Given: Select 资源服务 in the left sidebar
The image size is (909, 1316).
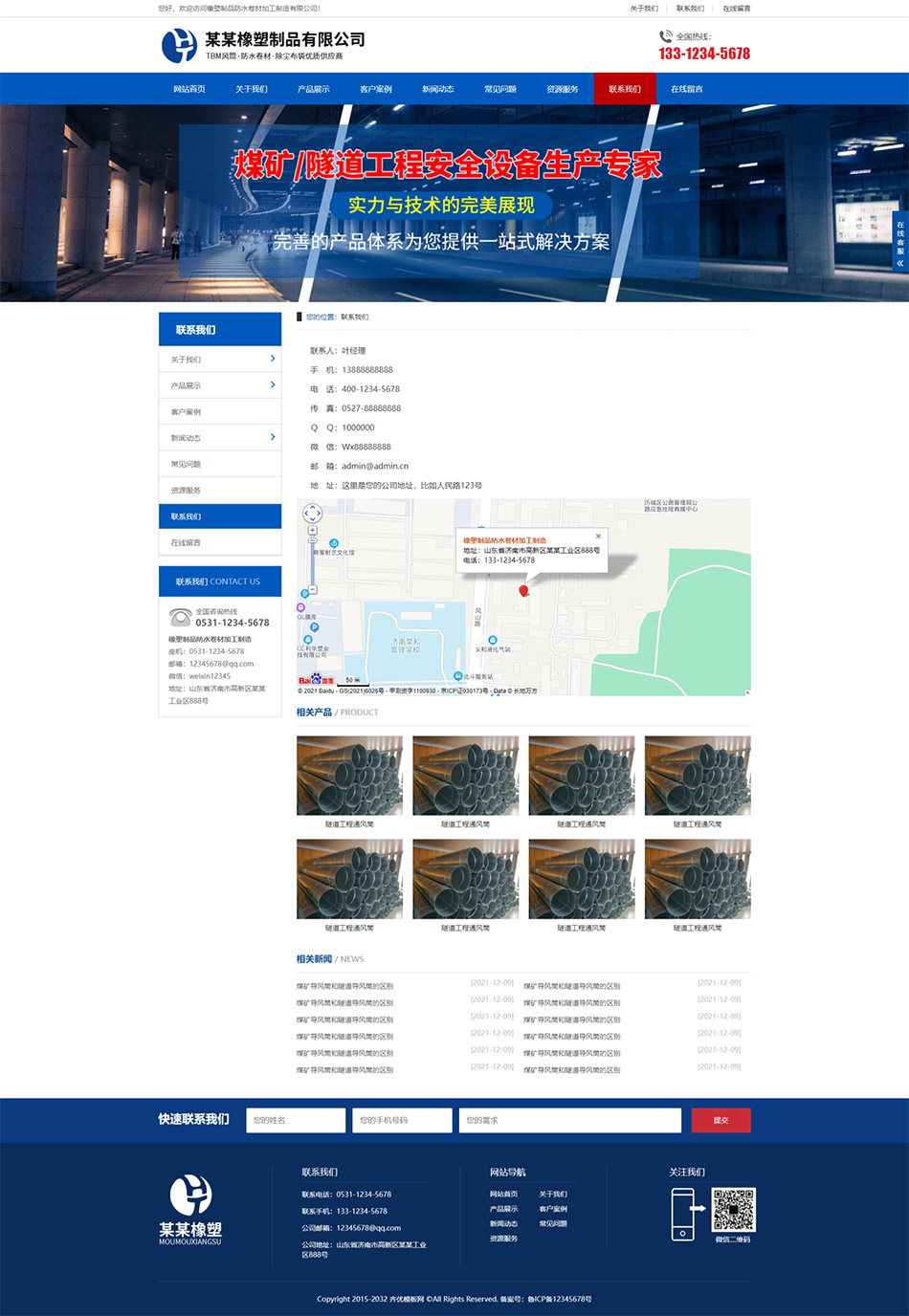Looking at the screenshot, I should pyautogui.click(x=220, y=490).
